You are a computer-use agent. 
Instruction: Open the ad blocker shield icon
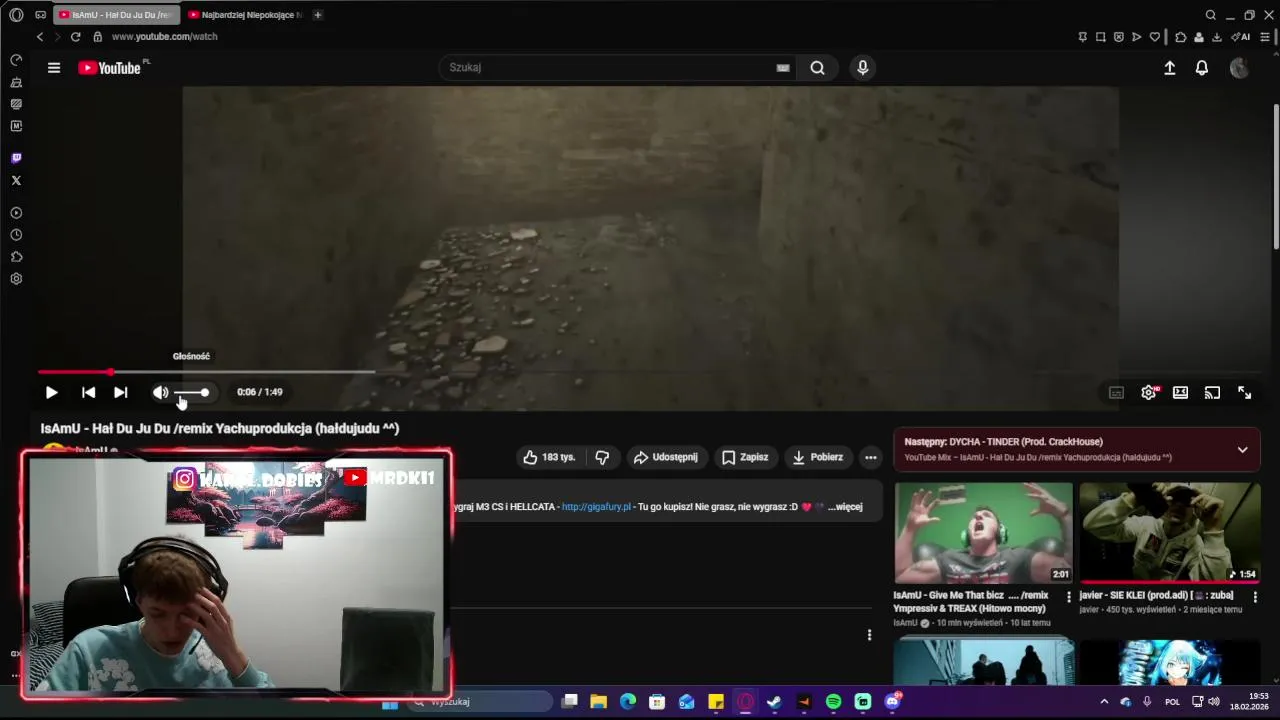point(1118,37)
